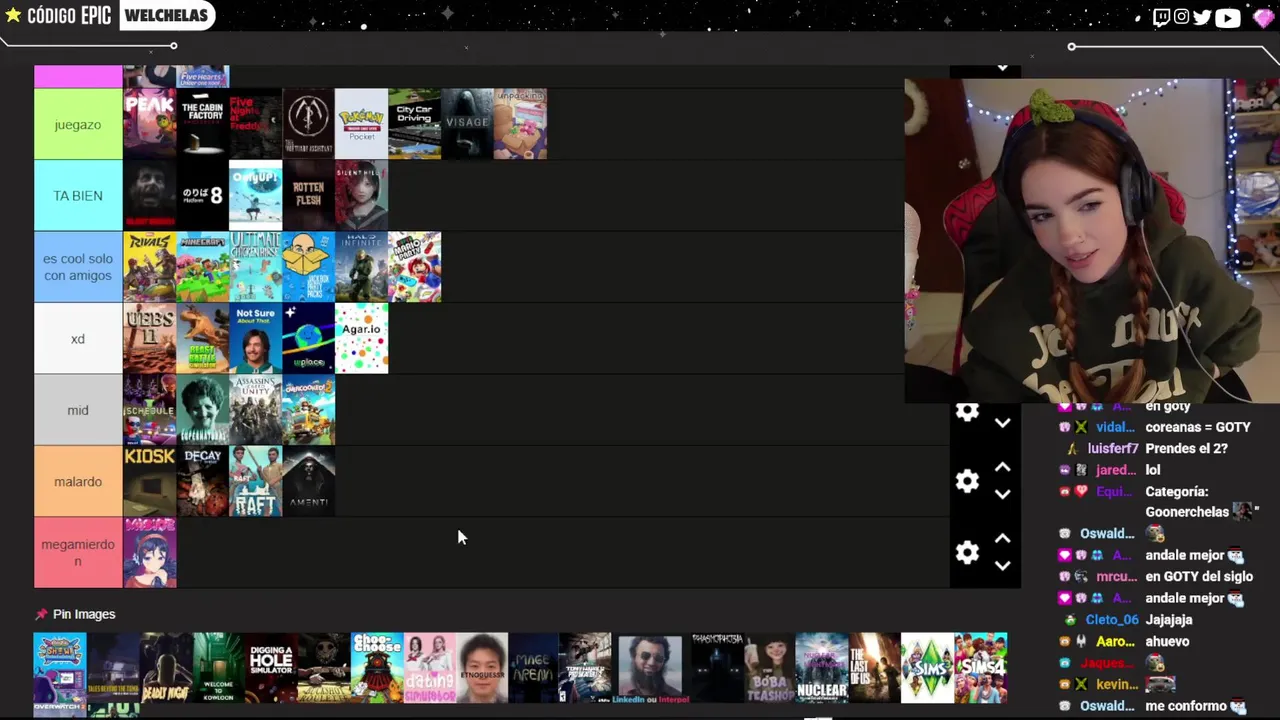Pick the LinkedIn ou Interpol image
Viewport: 1280px width, 720px height.
click(x=650, y=667)
